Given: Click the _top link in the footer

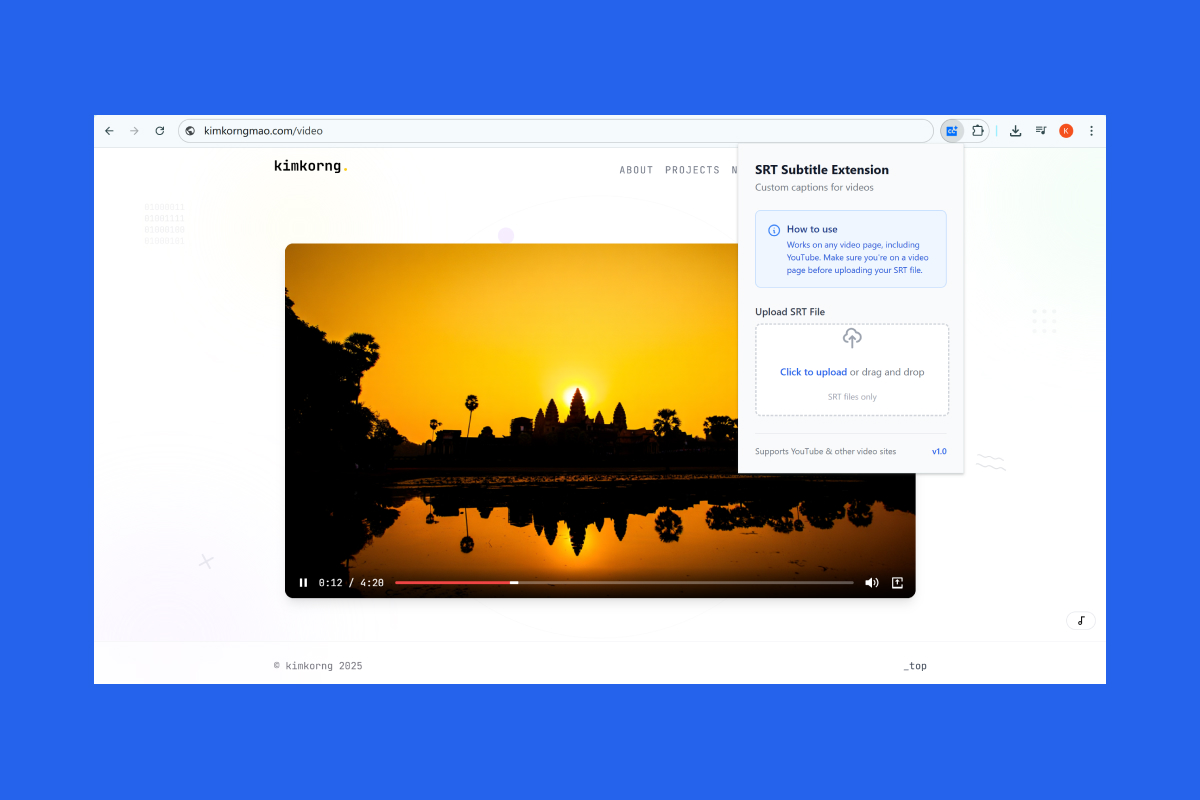Looking at the screenshot, I should tap(914, 666).
